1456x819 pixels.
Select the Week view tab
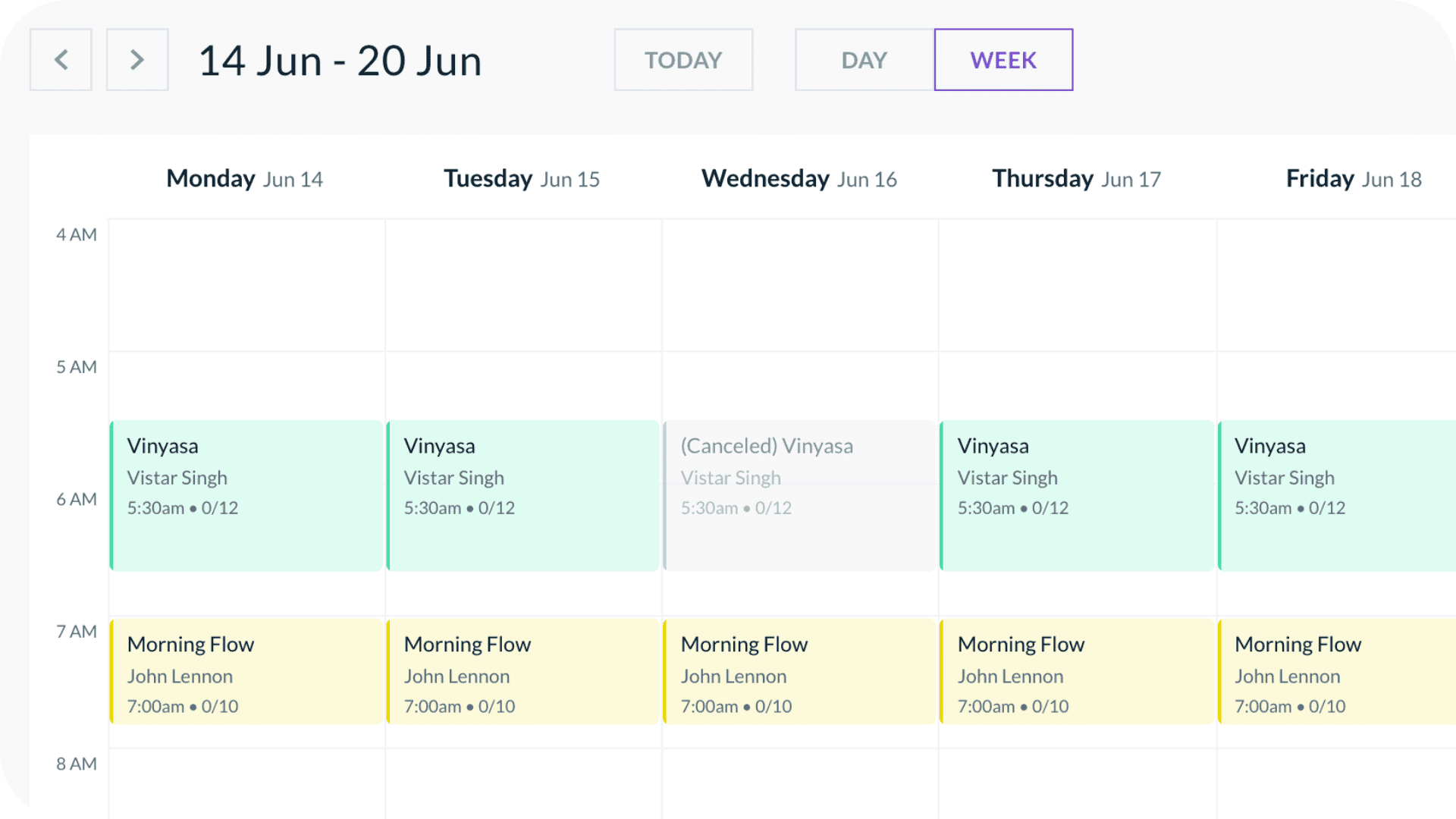click(x=1003, y=60)
